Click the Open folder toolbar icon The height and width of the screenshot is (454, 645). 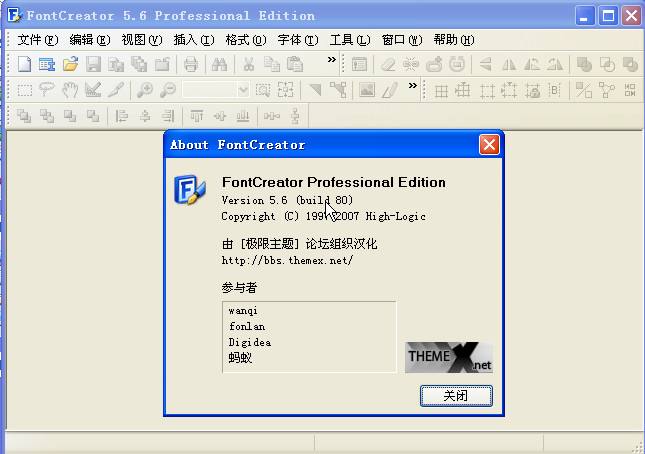(x=70, y=64)
